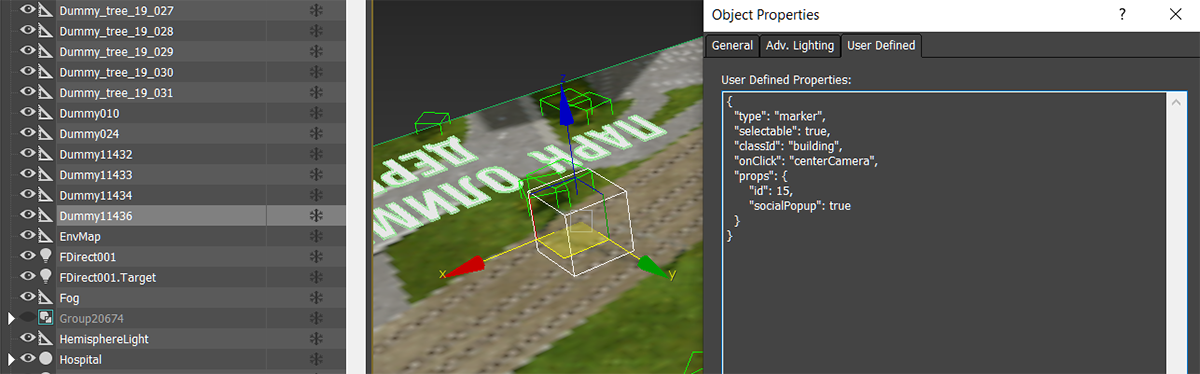This screenshot has height=374, width=1200.
Task: Freeze the Fog object via snowflake
Action: 316,297
